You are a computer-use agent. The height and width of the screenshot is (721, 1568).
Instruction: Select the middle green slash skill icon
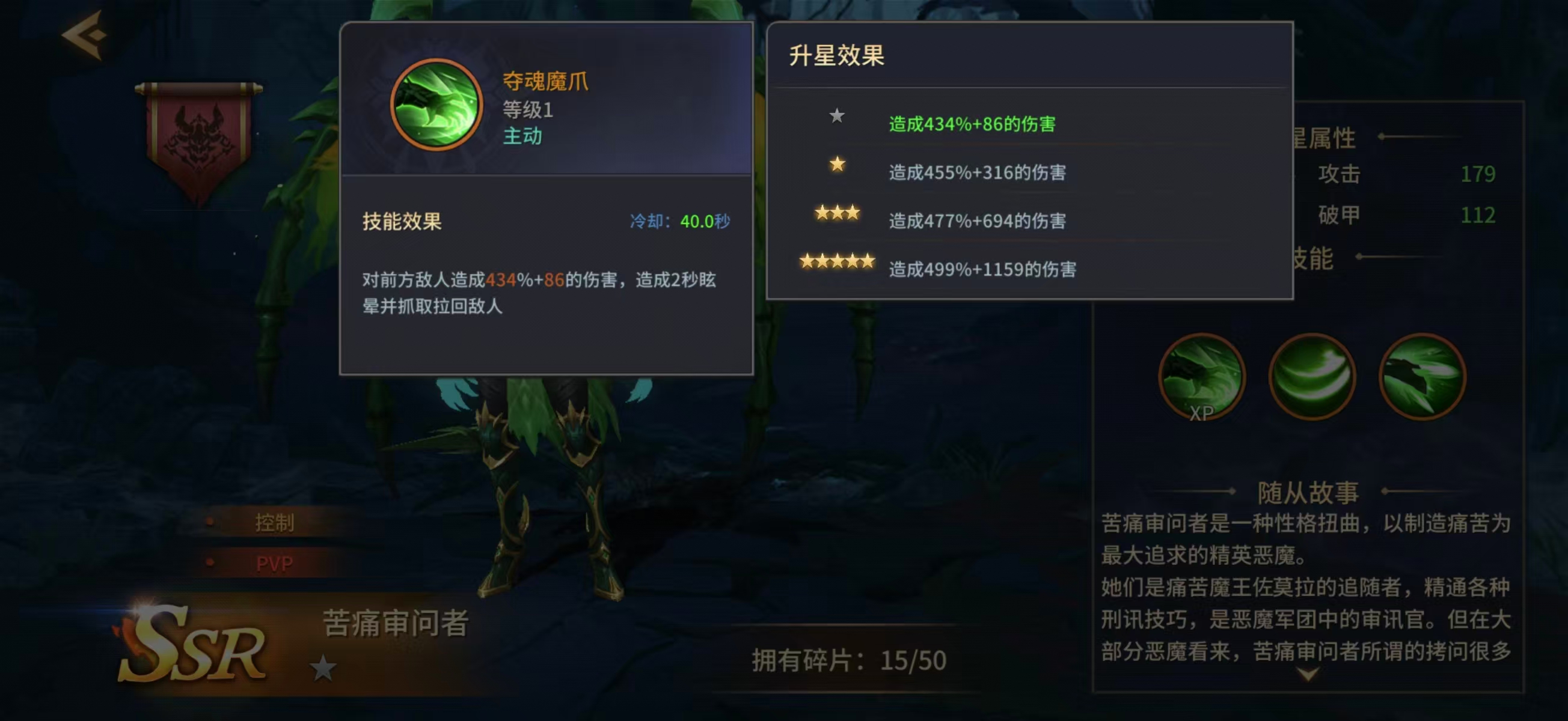[1312, 377]
